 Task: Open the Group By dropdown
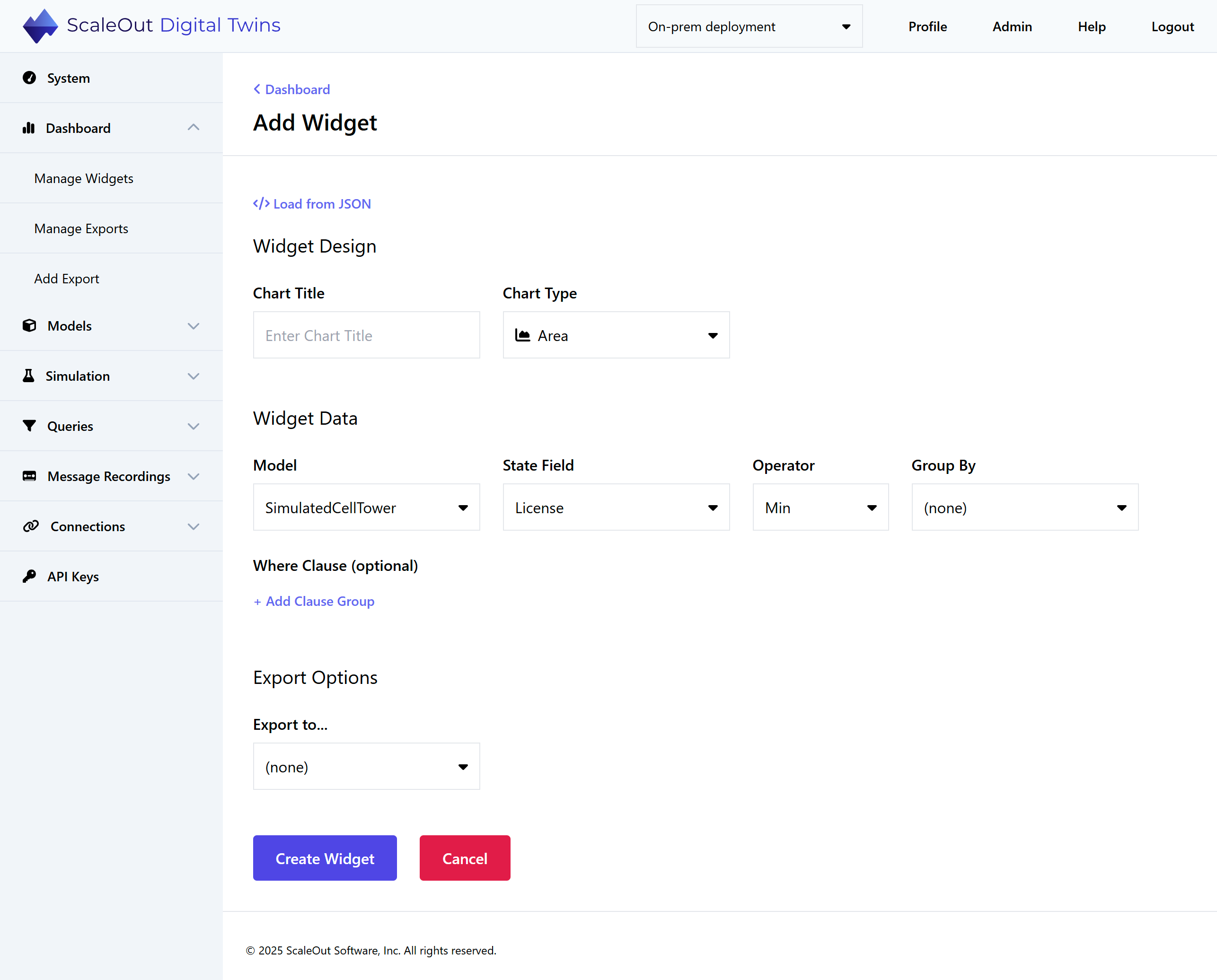pos(1025,507)
